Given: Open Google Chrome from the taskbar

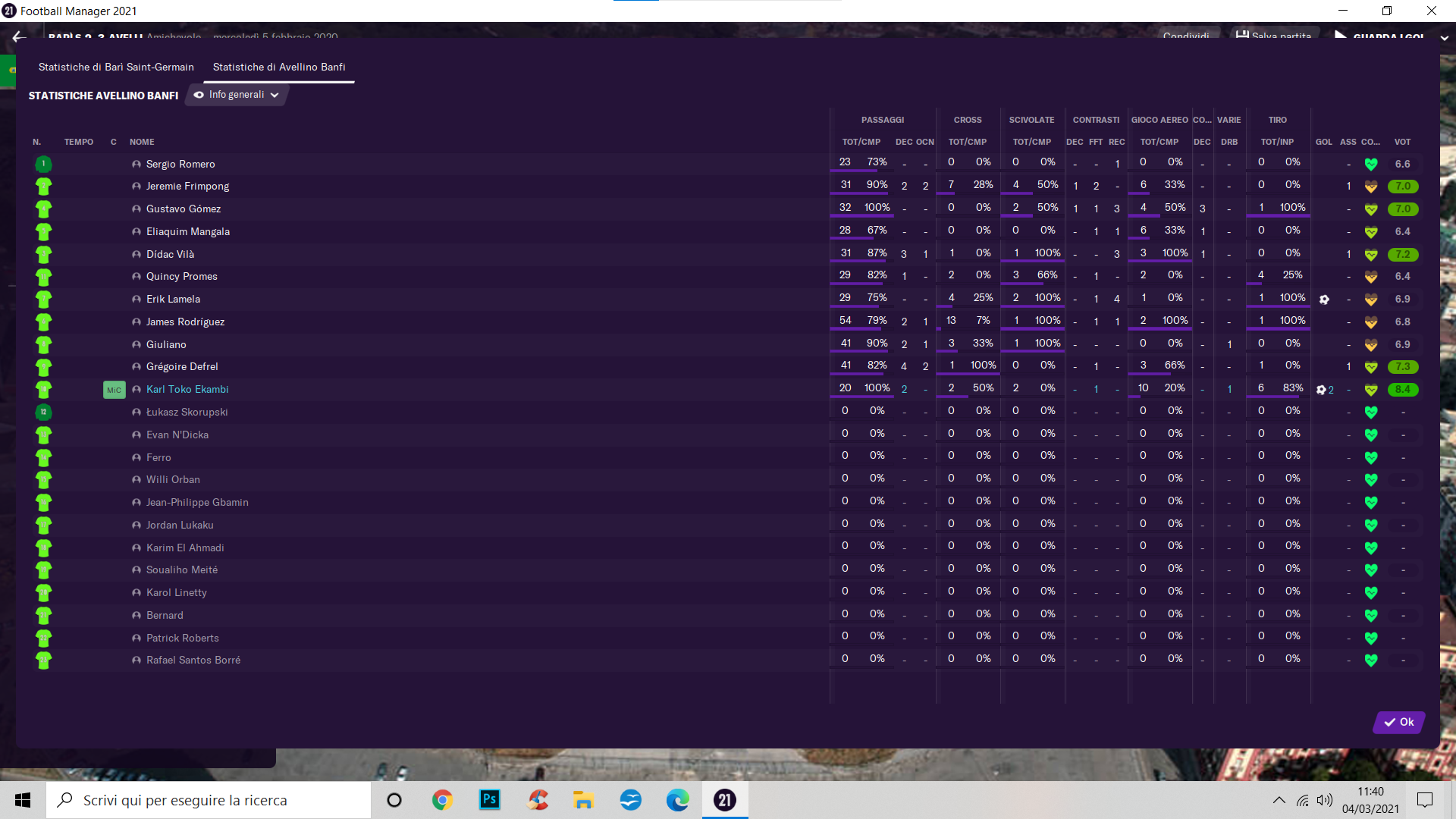Looking at the screenshot, I should [x=442, y=799].
